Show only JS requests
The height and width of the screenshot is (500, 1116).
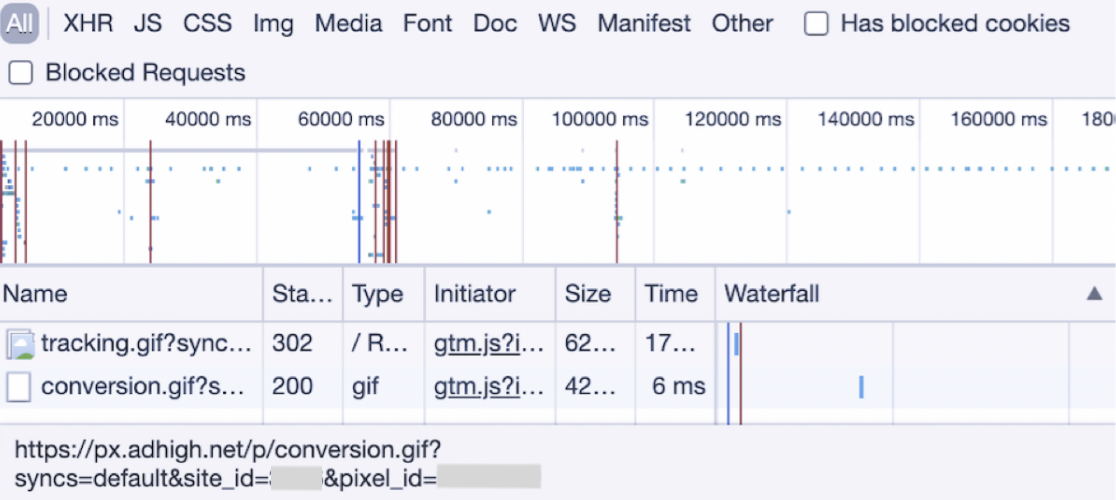click(x=148, y=24)
